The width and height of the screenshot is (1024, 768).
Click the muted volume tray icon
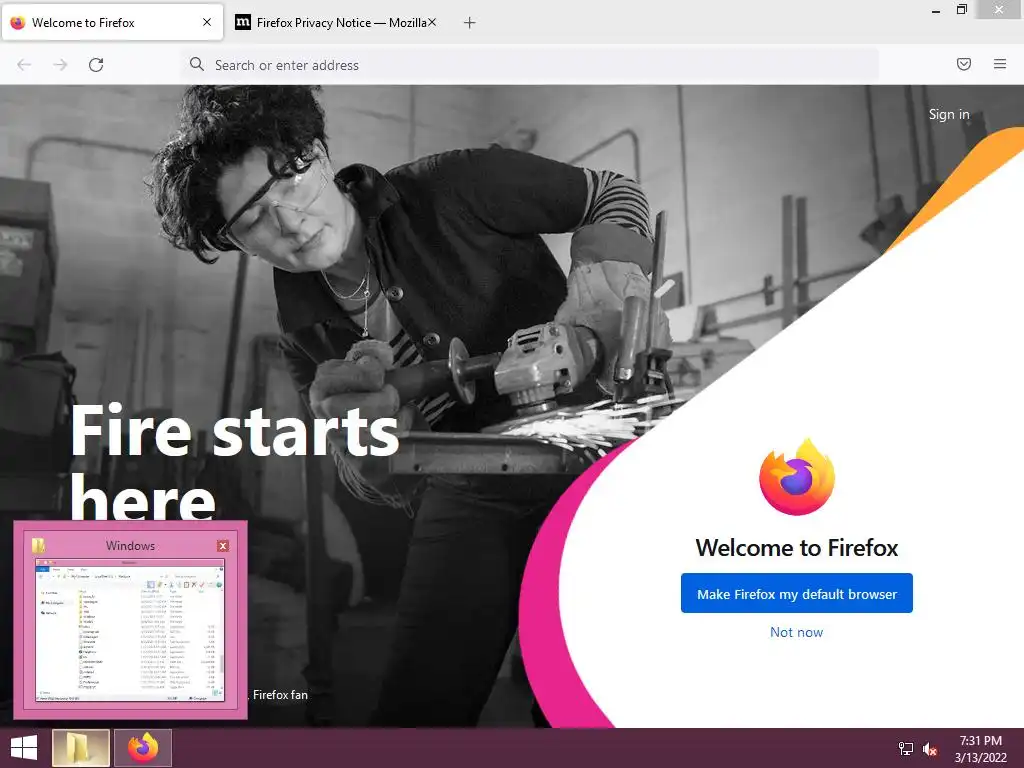click(930, 749)
